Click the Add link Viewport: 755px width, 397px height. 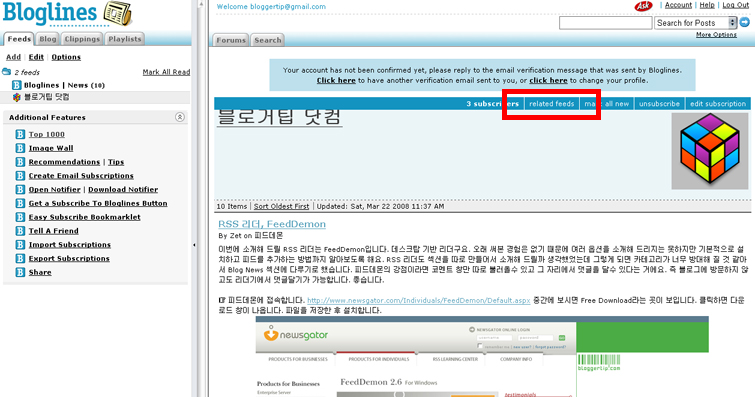click(x=13, y=57)
